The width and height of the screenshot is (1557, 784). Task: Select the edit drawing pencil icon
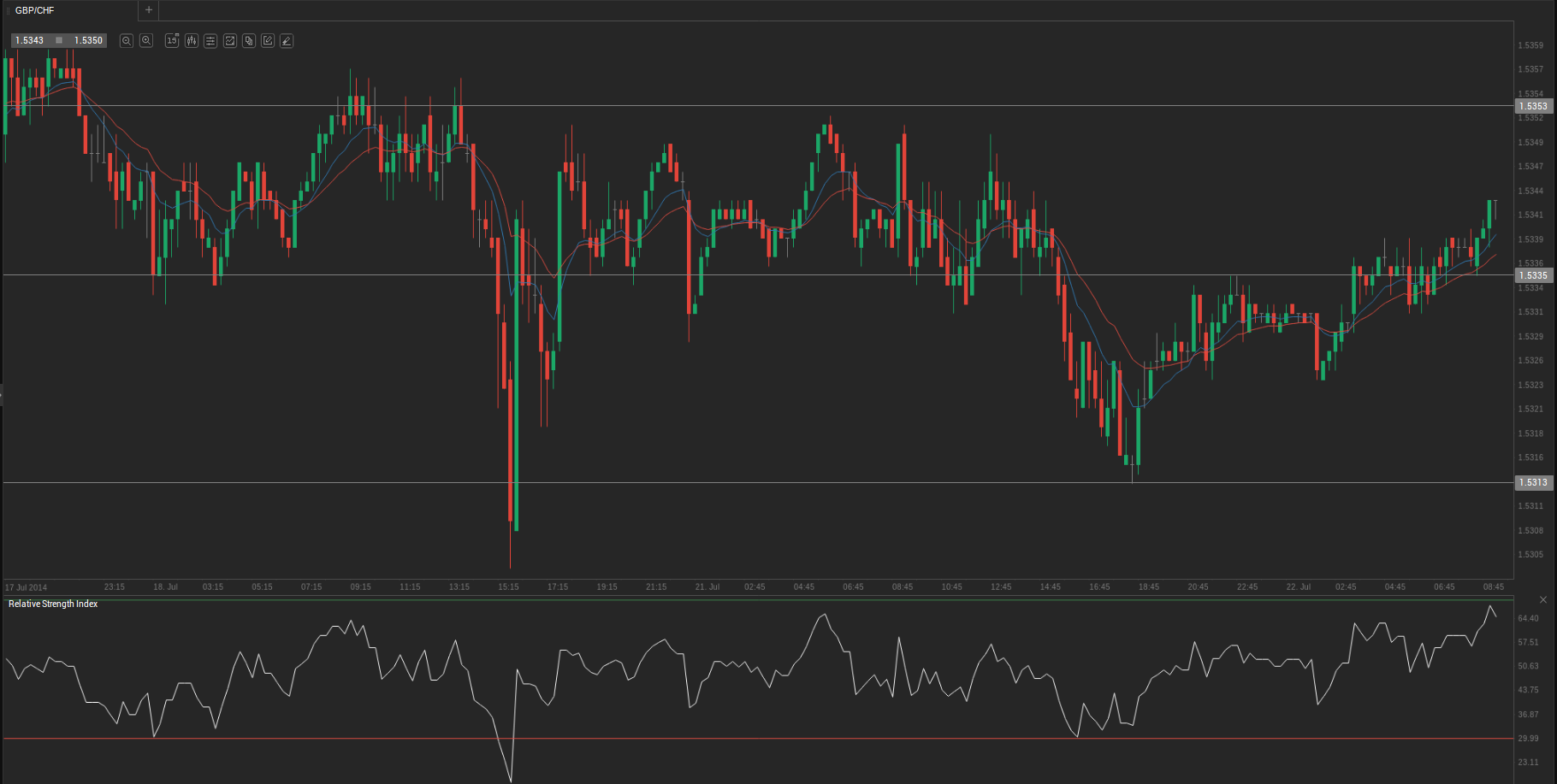[x=268, y=40]
